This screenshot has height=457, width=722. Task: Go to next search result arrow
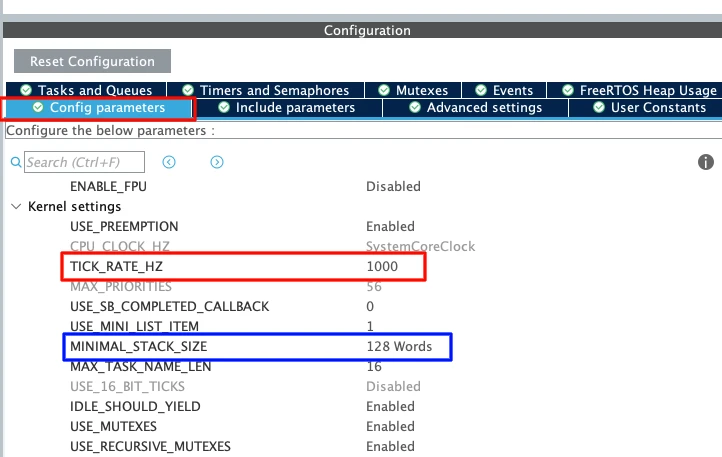point(217,162)
